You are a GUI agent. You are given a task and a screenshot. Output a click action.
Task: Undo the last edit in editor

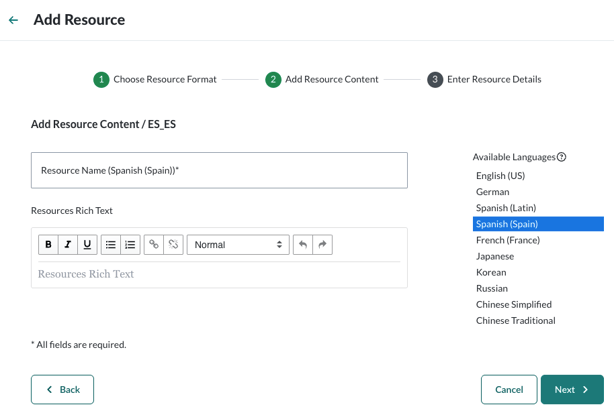click(x=303, y=245)
